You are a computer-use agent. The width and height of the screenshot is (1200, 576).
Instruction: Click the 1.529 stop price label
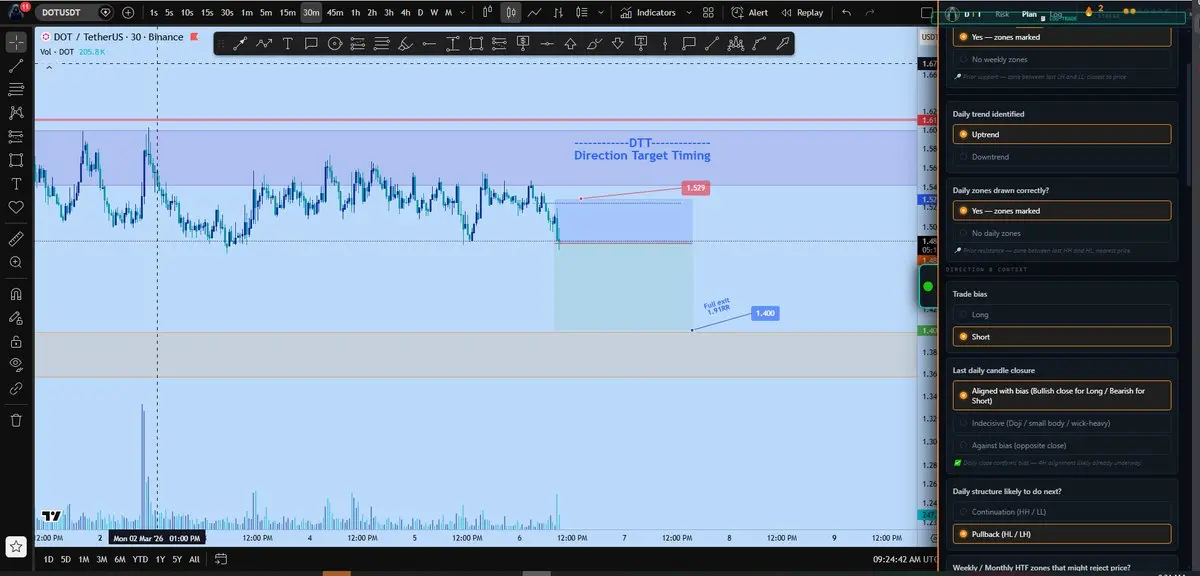[695, 188]
